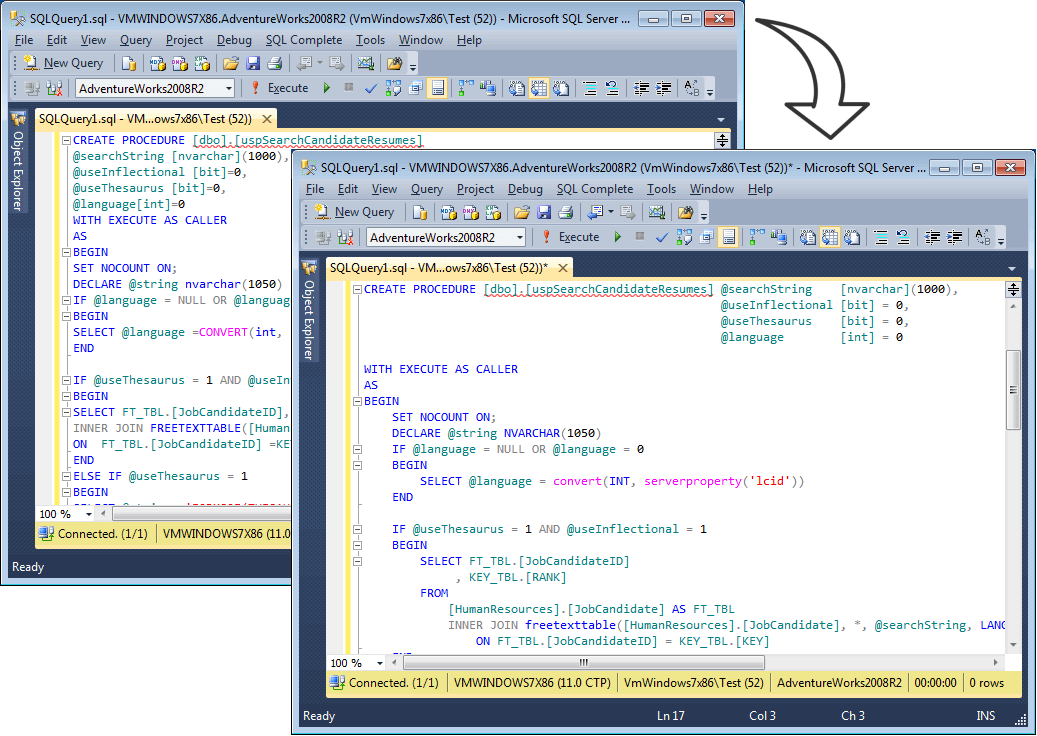Click the folder-with-binoculars icon, front window

pos(685,212)
